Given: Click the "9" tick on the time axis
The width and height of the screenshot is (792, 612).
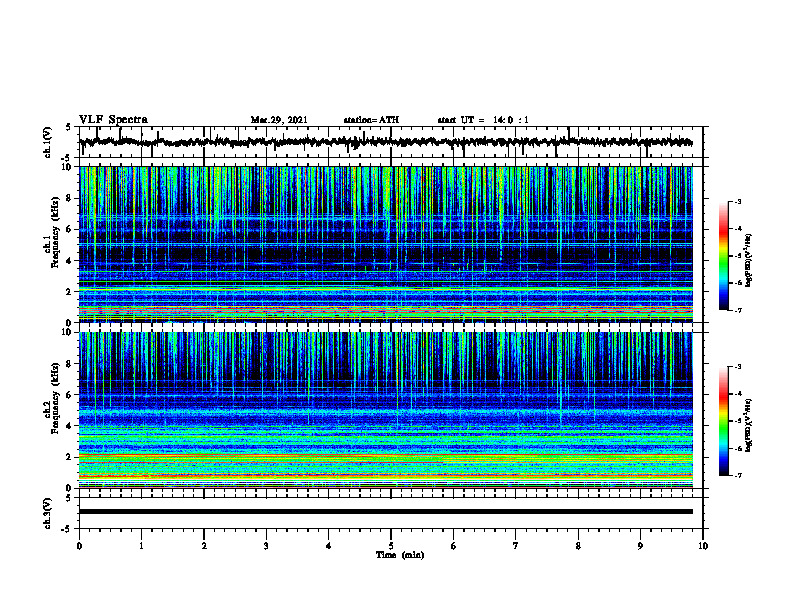Looking at the screenshot, I should [640, 546].
